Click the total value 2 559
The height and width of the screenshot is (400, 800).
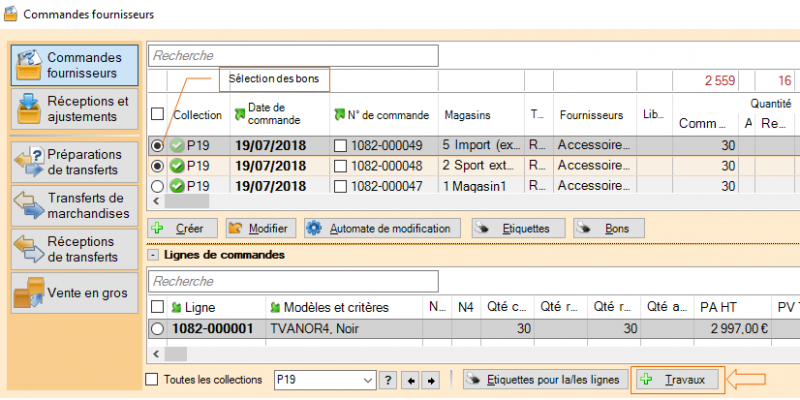[720, 81]
